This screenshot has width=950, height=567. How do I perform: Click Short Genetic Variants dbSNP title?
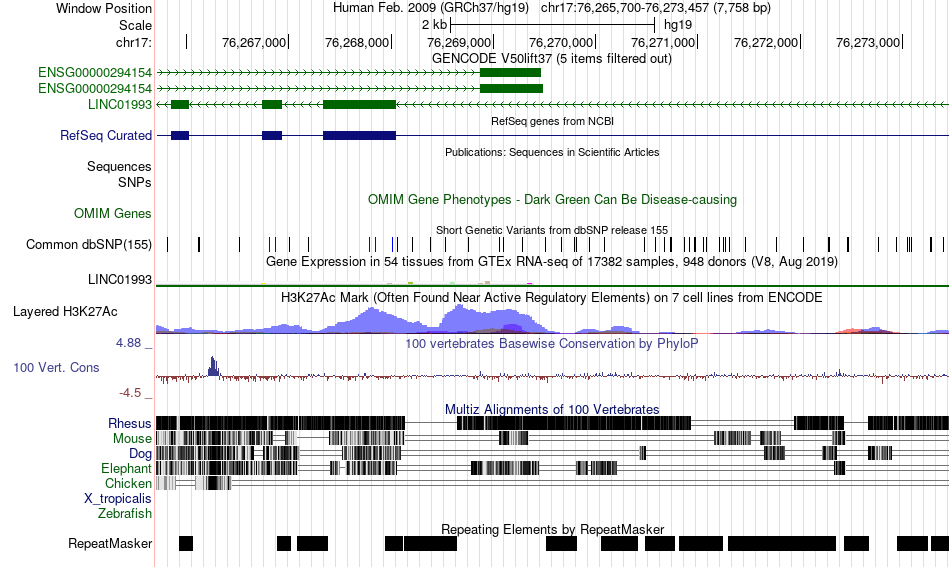pyautogui.click(x=552, y=230)
